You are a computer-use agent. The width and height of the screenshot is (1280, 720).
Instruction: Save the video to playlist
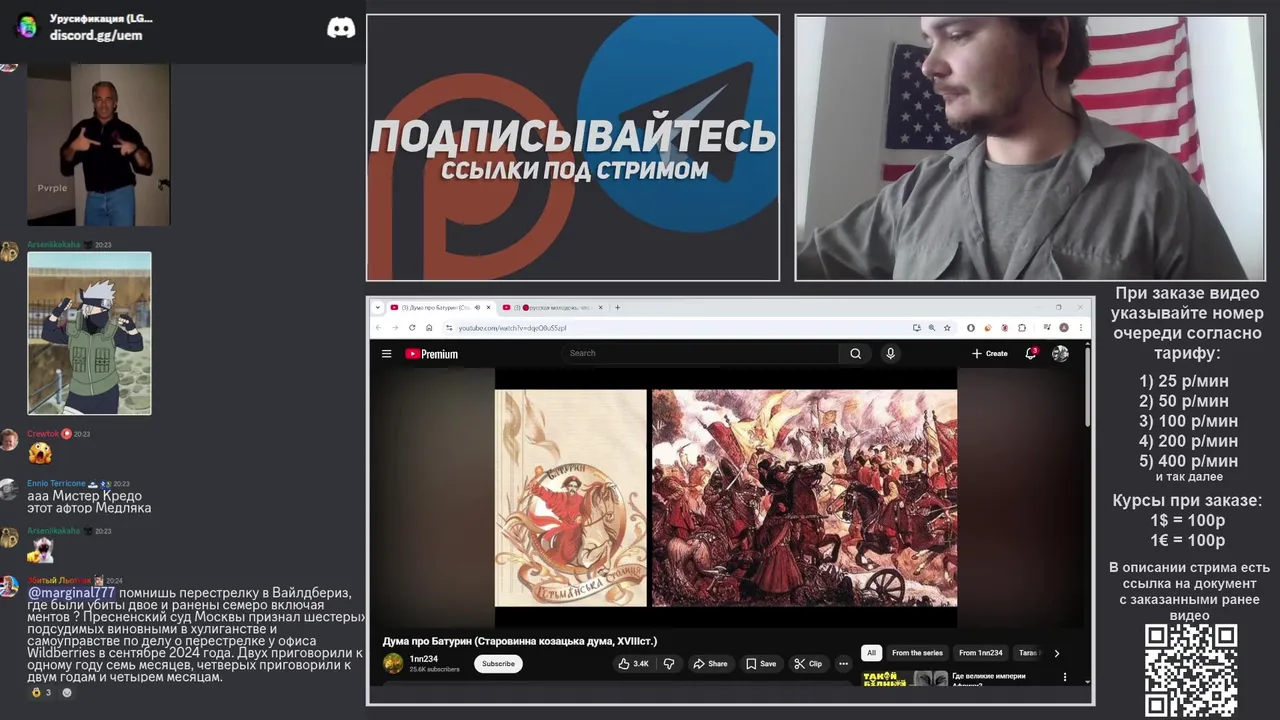[x=761, y=663]
